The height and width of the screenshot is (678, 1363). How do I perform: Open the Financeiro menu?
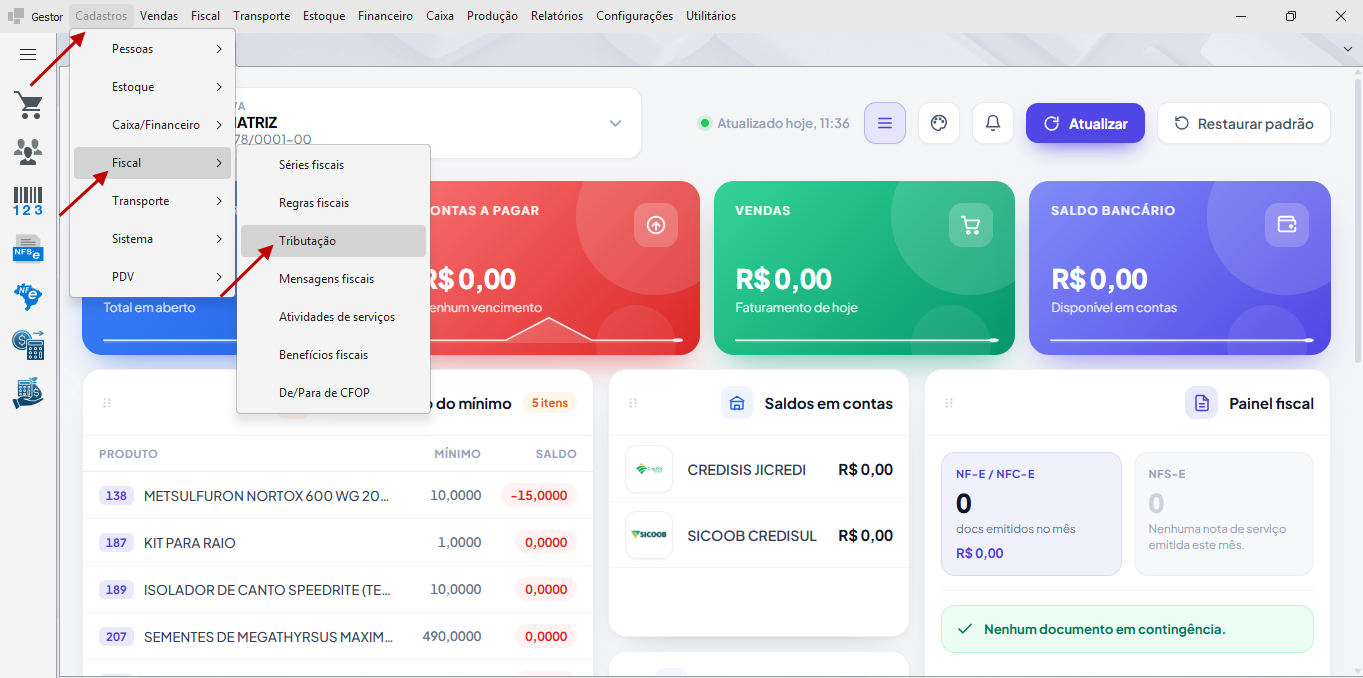[x=385, y=16]
